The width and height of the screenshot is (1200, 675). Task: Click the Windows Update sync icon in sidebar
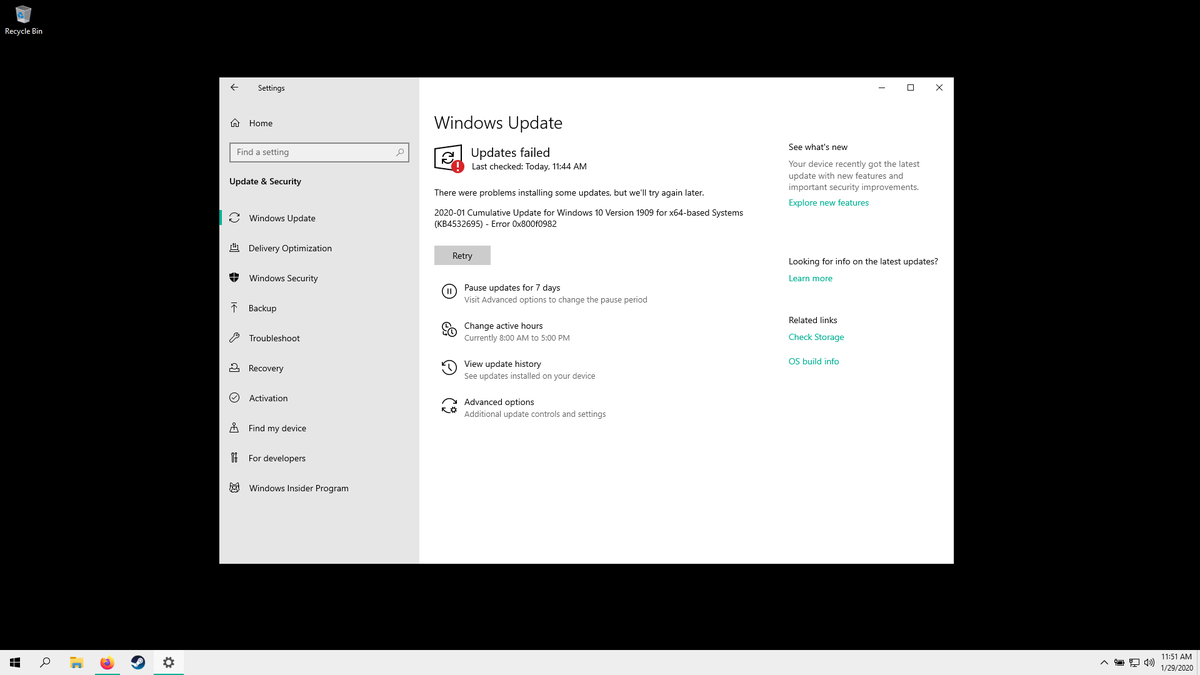pyautogui.click(x=234, y=218)
